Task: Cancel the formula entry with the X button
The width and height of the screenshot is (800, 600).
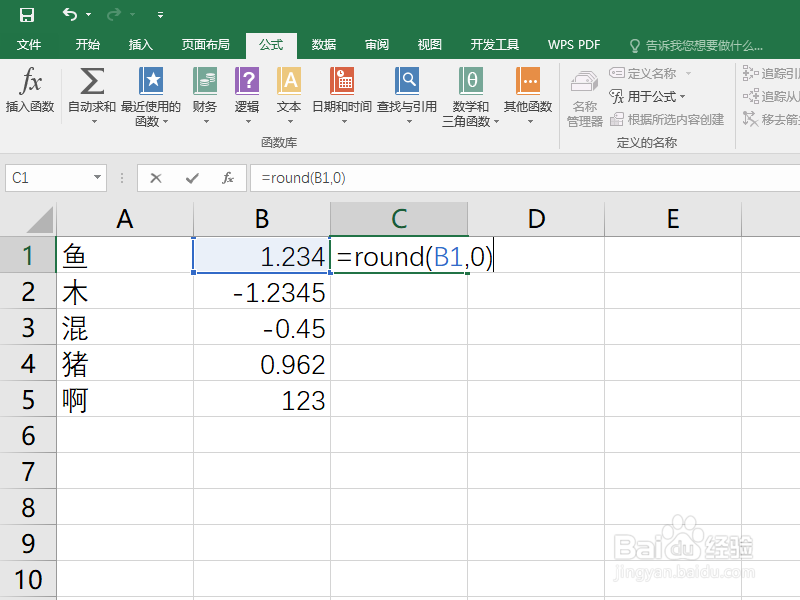Action: [156, 178]
